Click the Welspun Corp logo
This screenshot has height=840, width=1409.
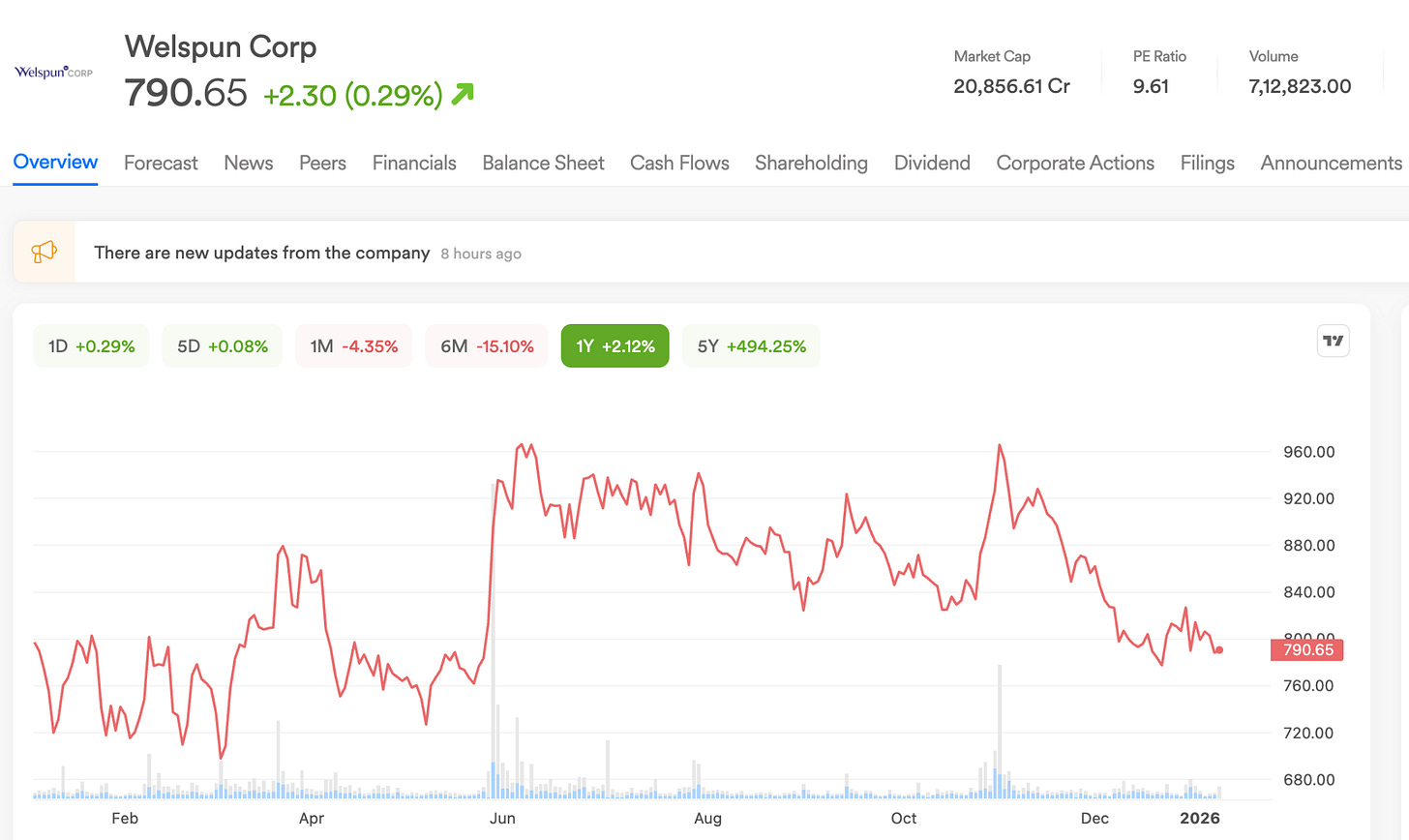pyautogui.click(x=54, y=73)
